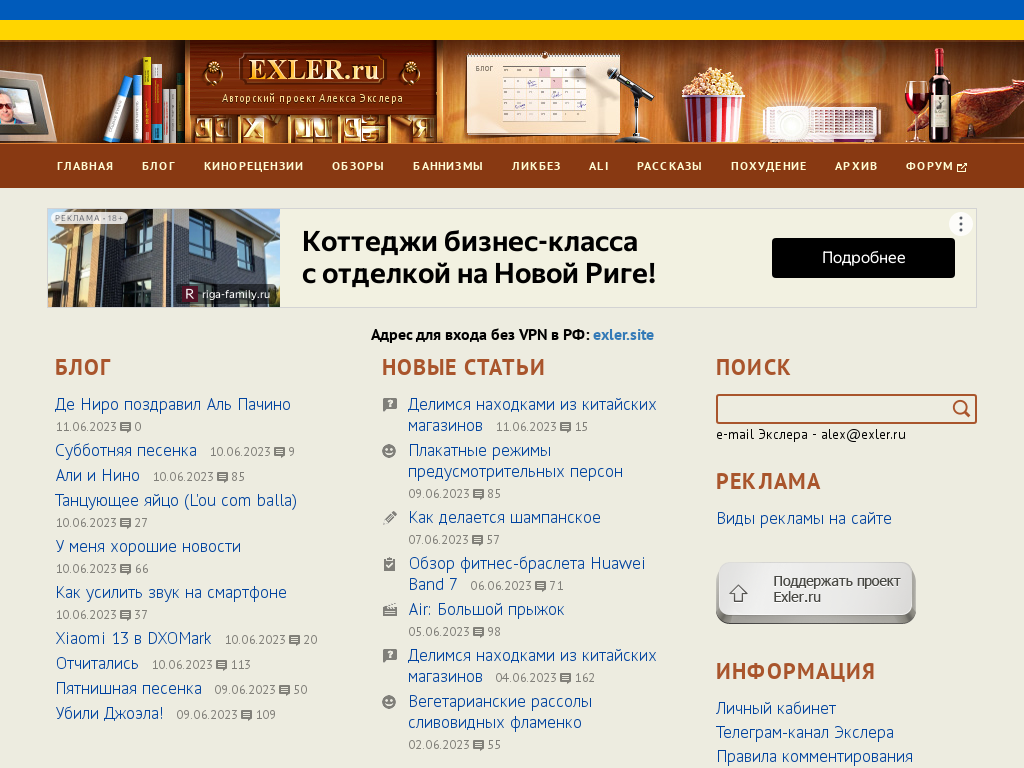The height and width of the screenshot is (768, 1024).
Task: Open 'Вегетарианские рассолы сливовидных фламенко' article
Action: click(500, 712)
